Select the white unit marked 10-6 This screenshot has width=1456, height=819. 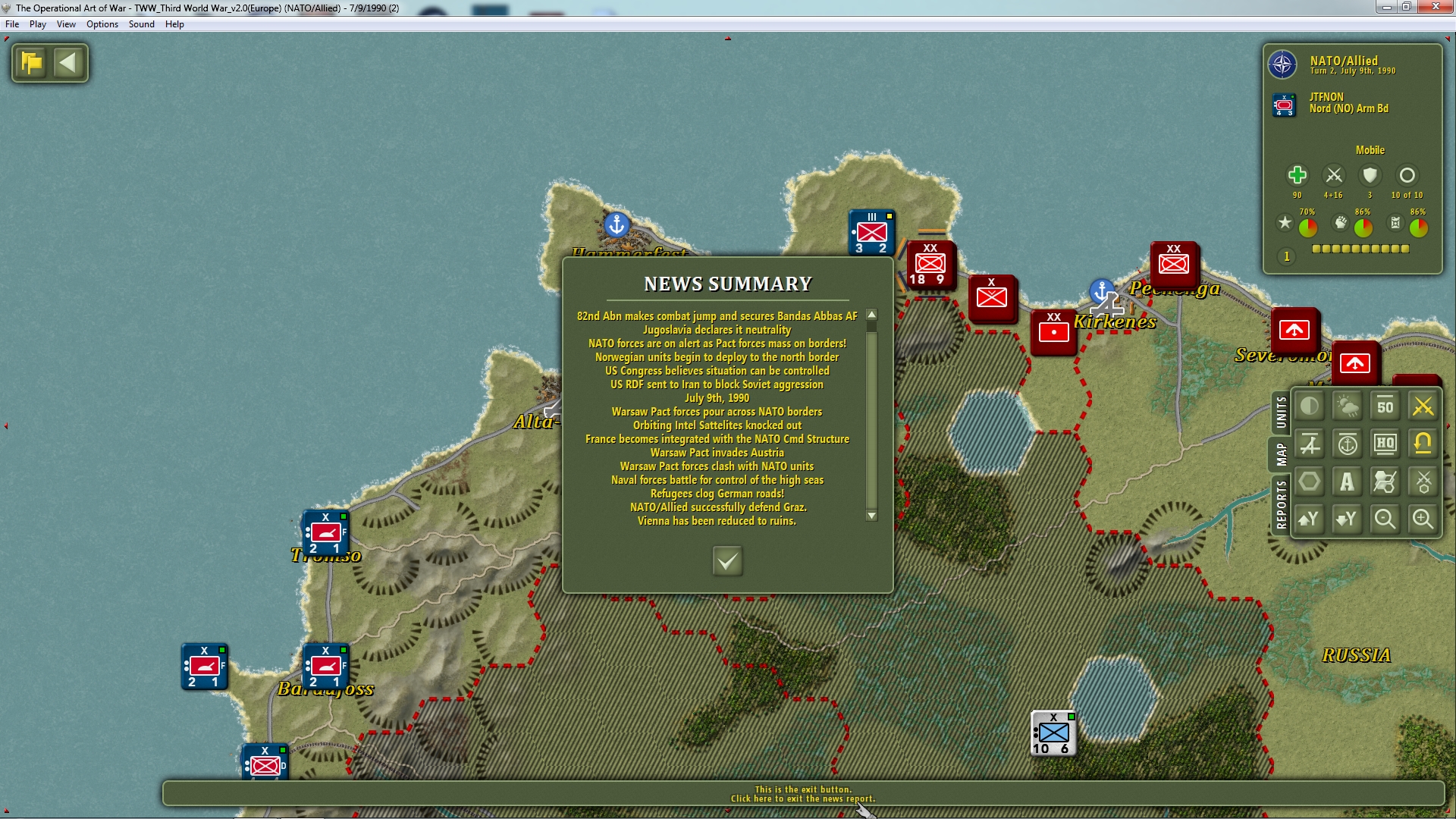pos(1053,733)
